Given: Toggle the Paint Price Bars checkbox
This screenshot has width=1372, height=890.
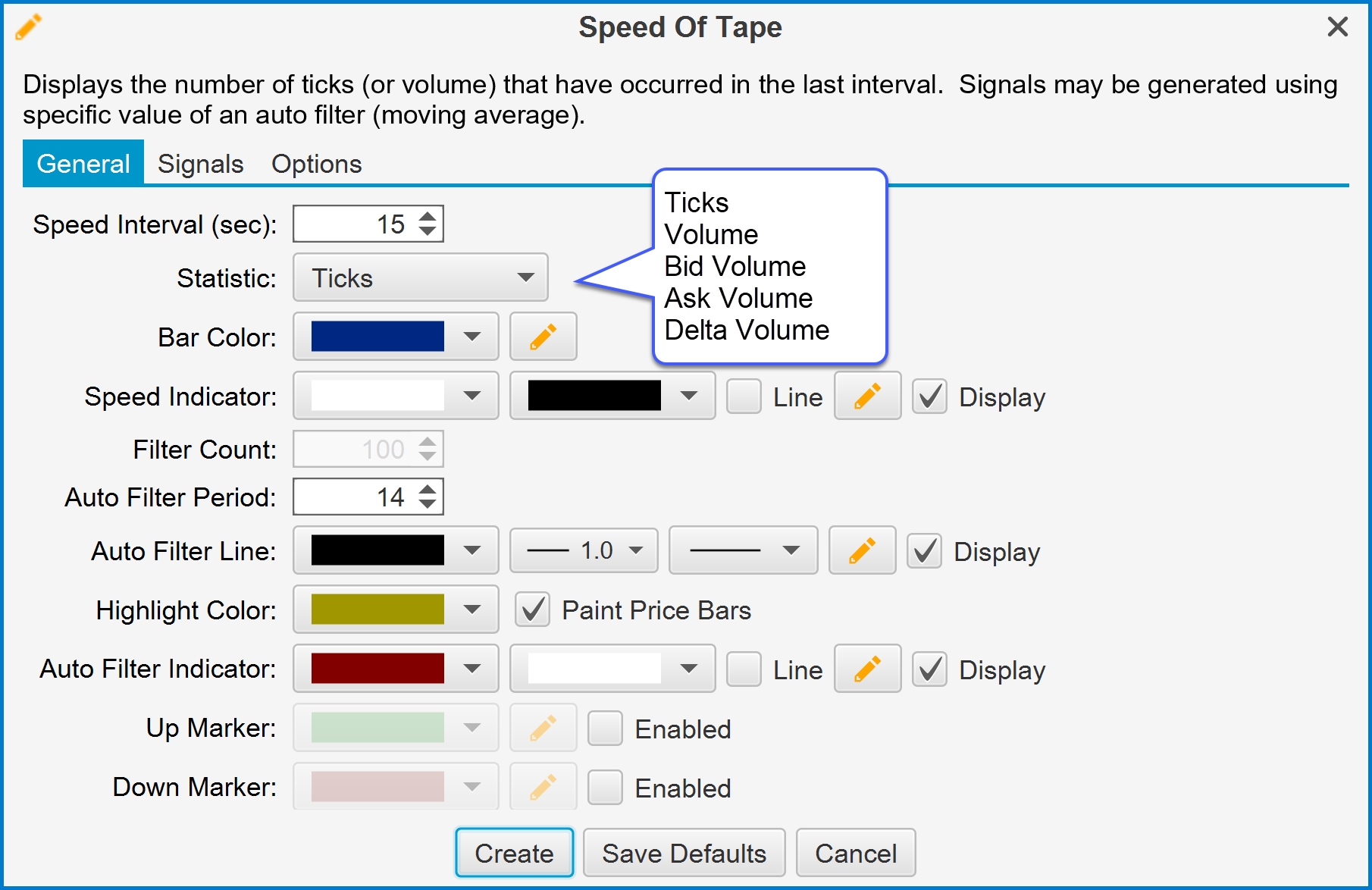Looking at the screenshot, I should pyautogui.click(x=532, y=610).
